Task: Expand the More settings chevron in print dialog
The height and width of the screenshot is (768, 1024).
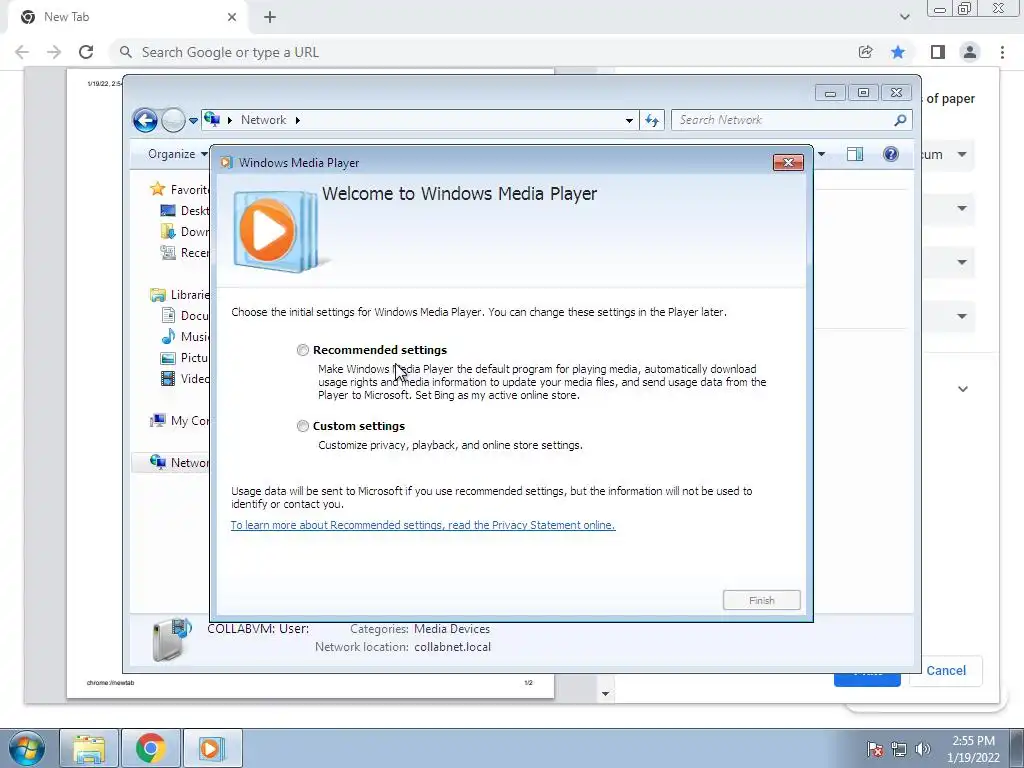Action: 963,389
